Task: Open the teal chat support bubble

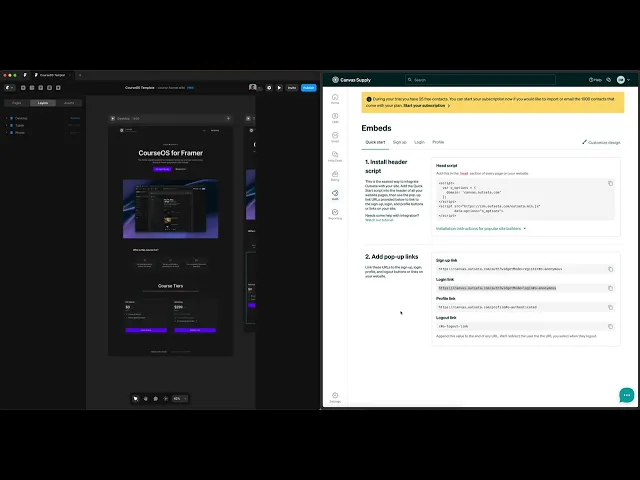Action: coord(627,395)
